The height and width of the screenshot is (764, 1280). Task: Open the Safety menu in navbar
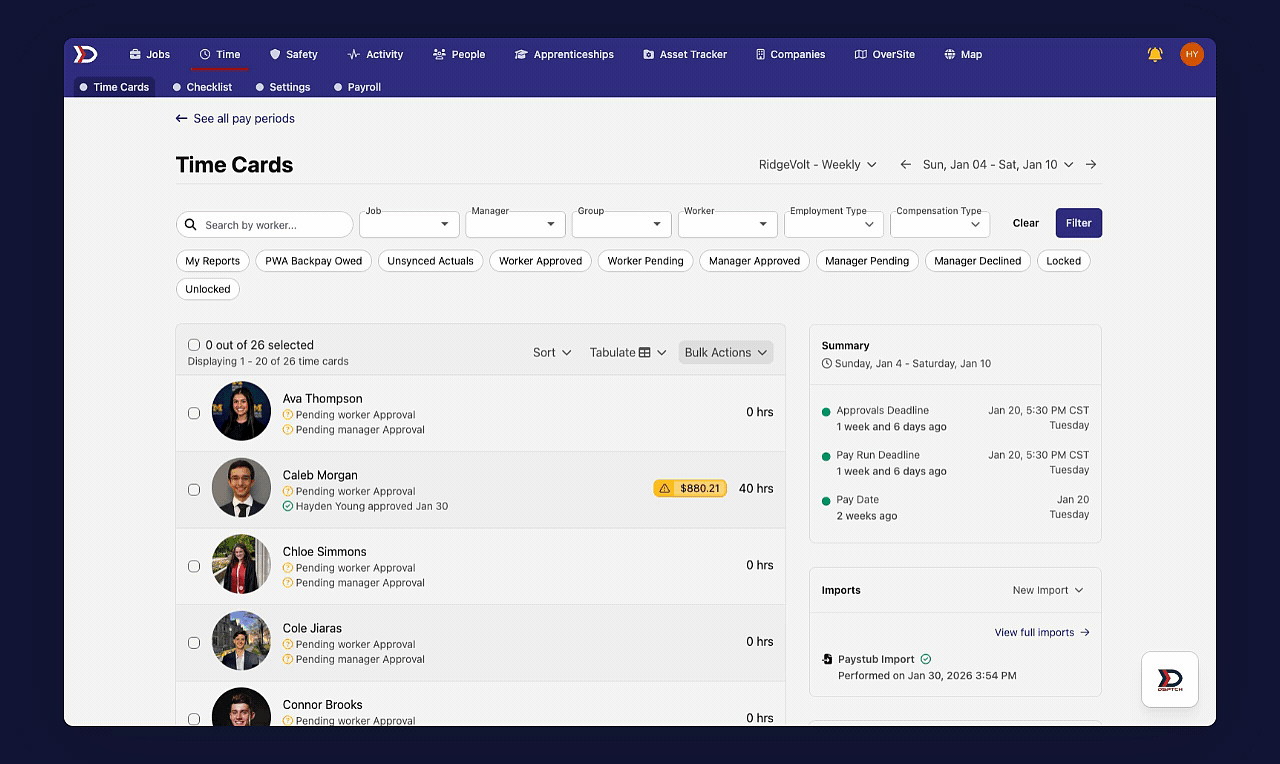pyautogui.click(x=293, y=54)
